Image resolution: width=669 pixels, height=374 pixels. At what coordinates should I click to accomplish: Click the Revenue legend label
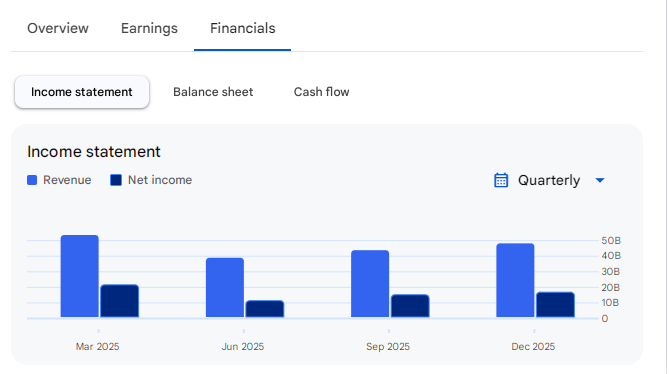[x=67, y=180]
